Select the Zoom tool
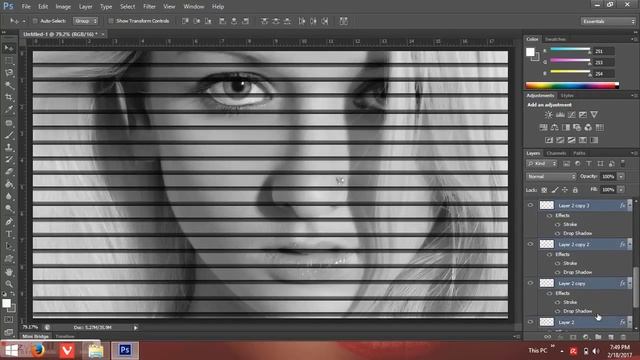640x360 pixels. (9, 284)
